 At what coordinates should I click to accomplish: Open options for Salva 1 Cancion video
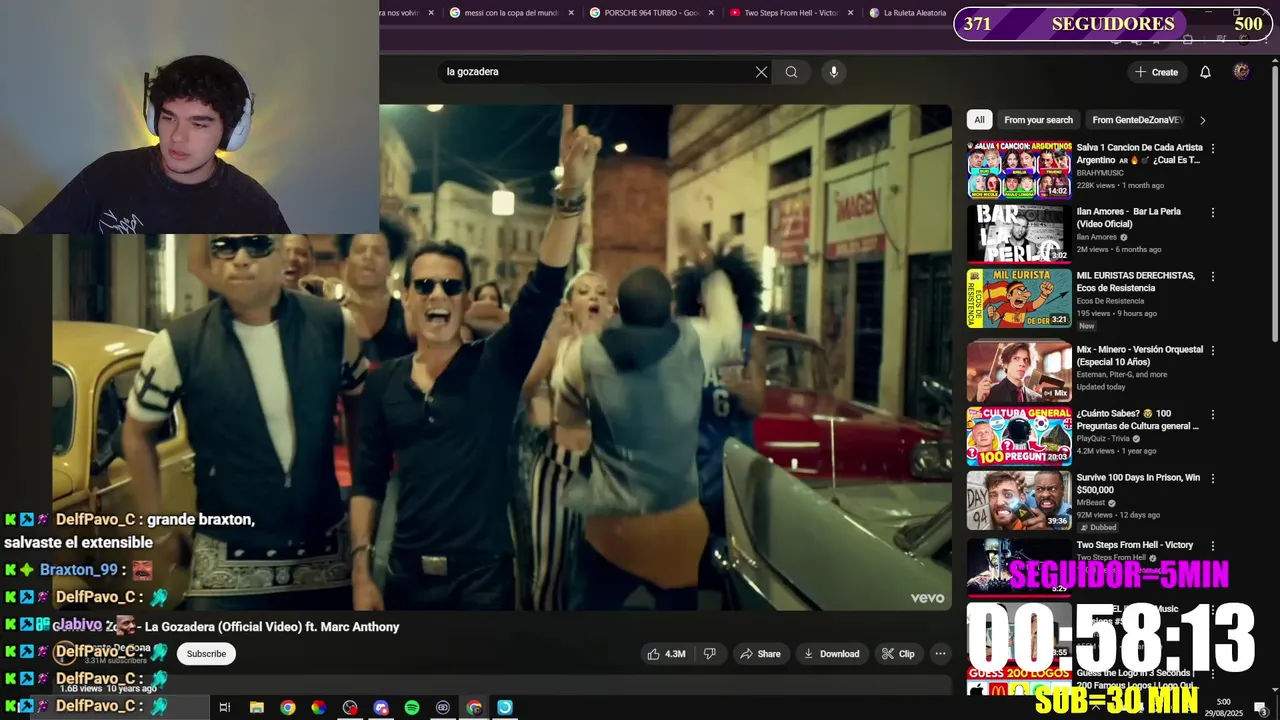coord(1213,148)
